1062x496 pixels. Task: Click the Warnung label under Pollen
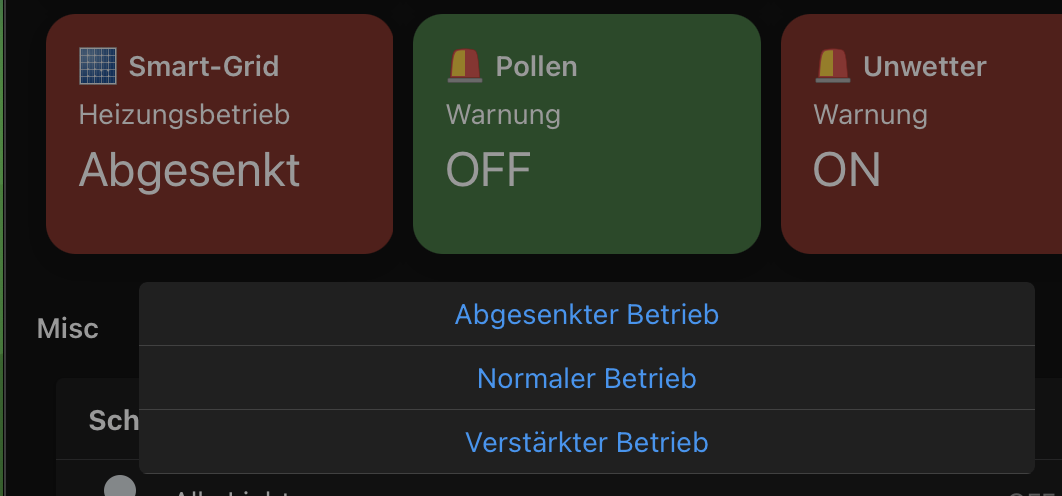tap(503, 115)
